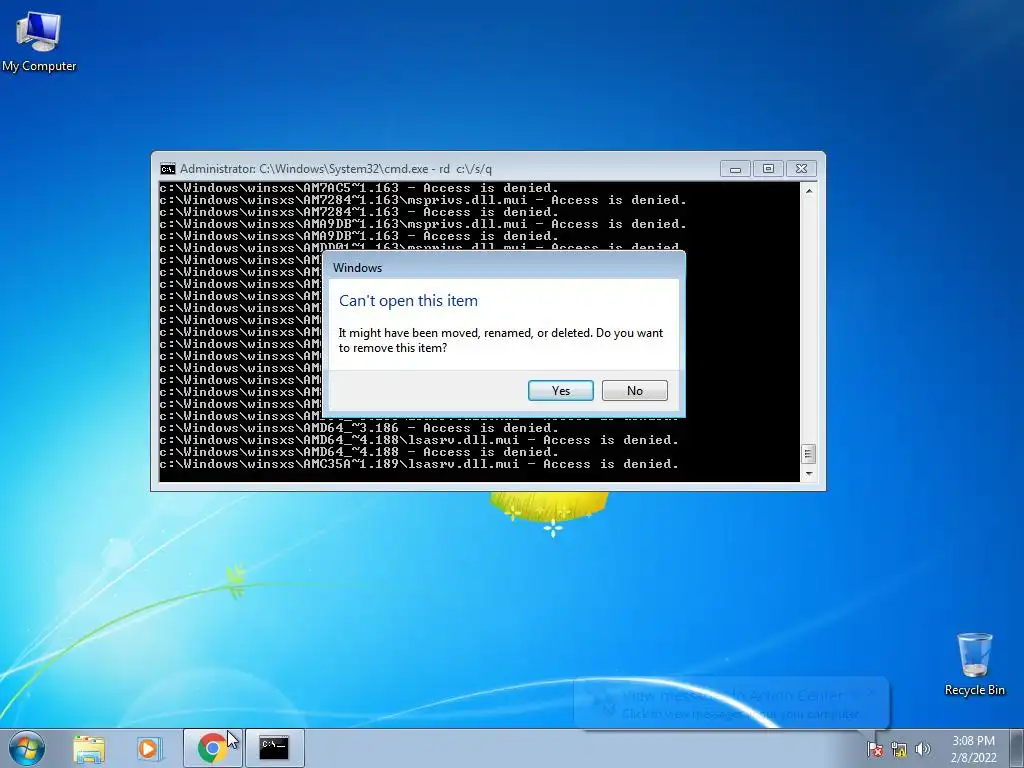The height and width of the screenshot is (768, 1024).
Task: Launch Windows Media Player from taskbar
Action: pyautogui.click(x=149, y=748)
